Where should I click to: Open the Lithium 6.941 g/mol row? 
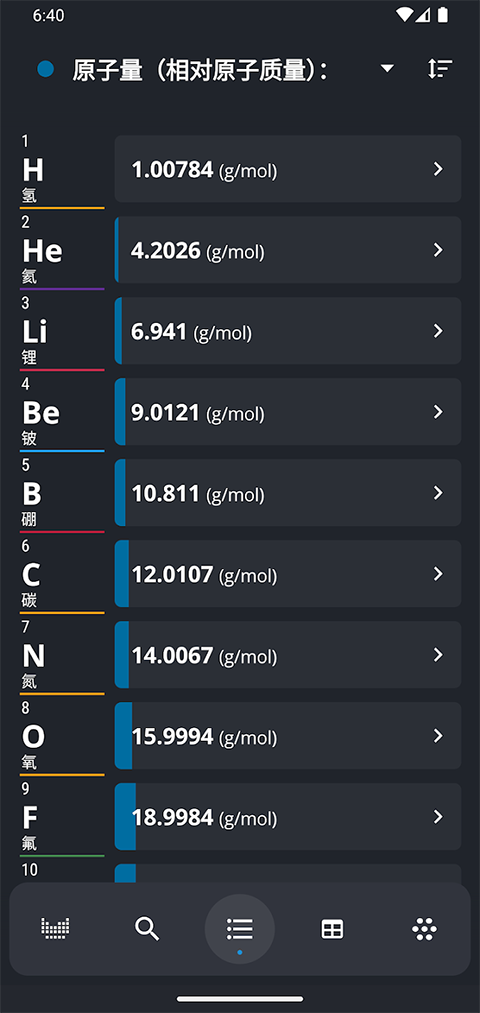click(x=288, y=331)
